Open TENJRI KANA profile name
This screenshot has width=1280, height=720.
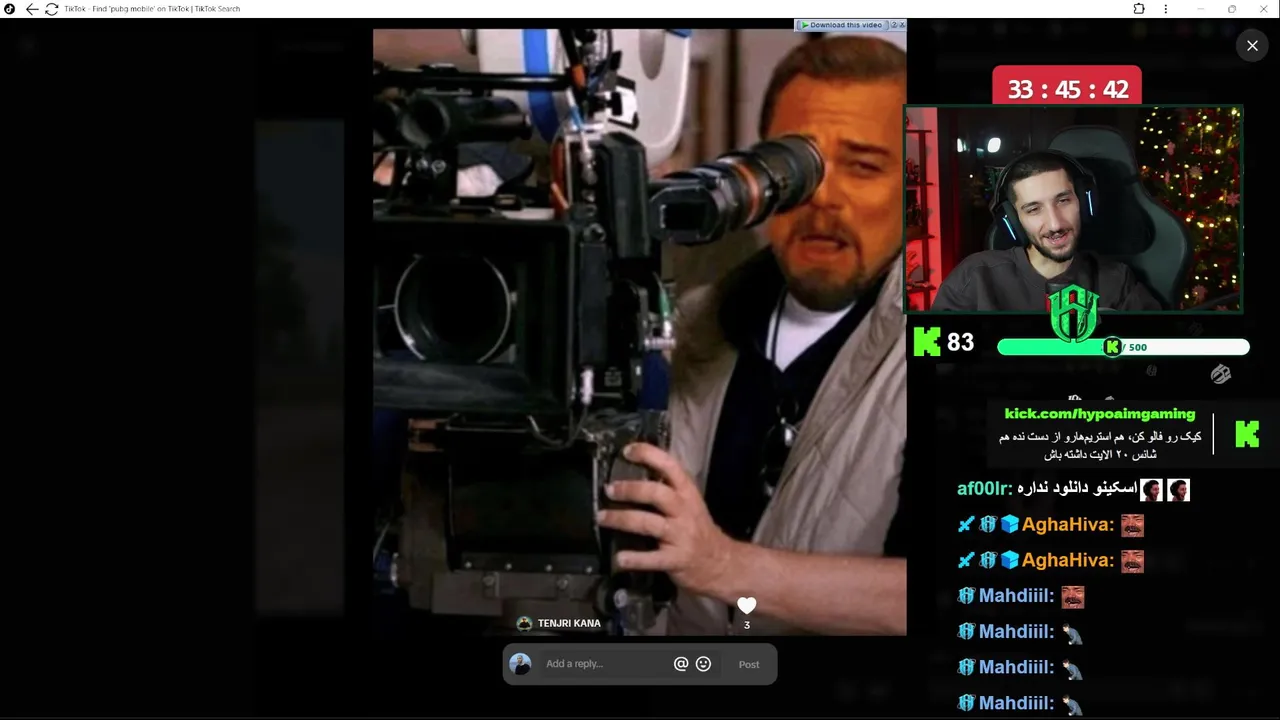pyautogui.click(x=569, y=623)
